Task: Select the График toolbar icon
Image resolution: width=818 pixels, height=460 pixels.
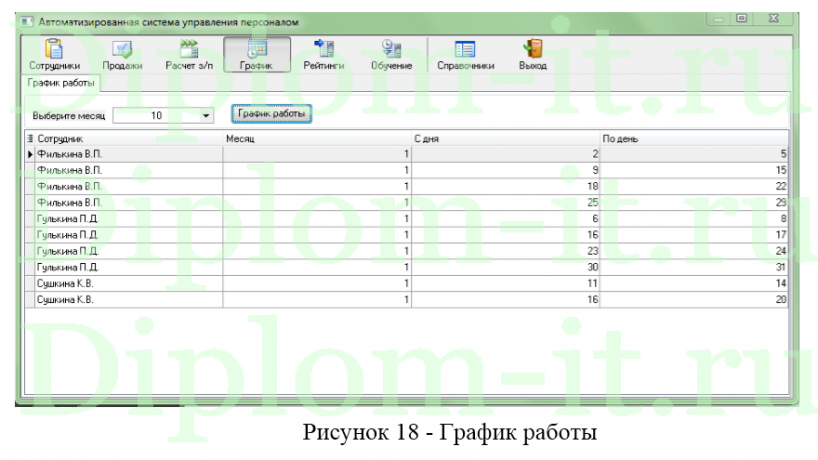Action: point(257,54)
